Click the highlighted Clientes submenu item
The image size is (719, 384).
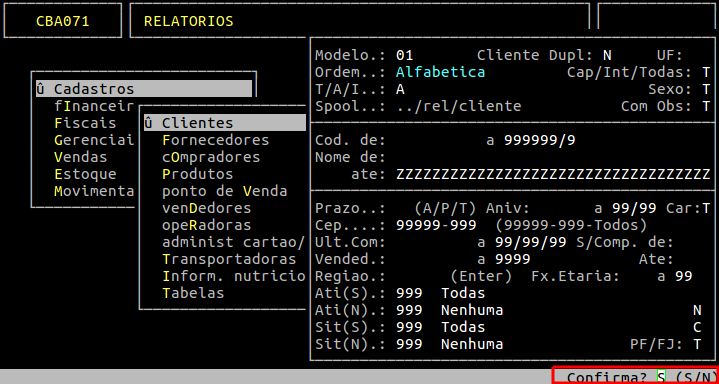(x=225, y=122)
